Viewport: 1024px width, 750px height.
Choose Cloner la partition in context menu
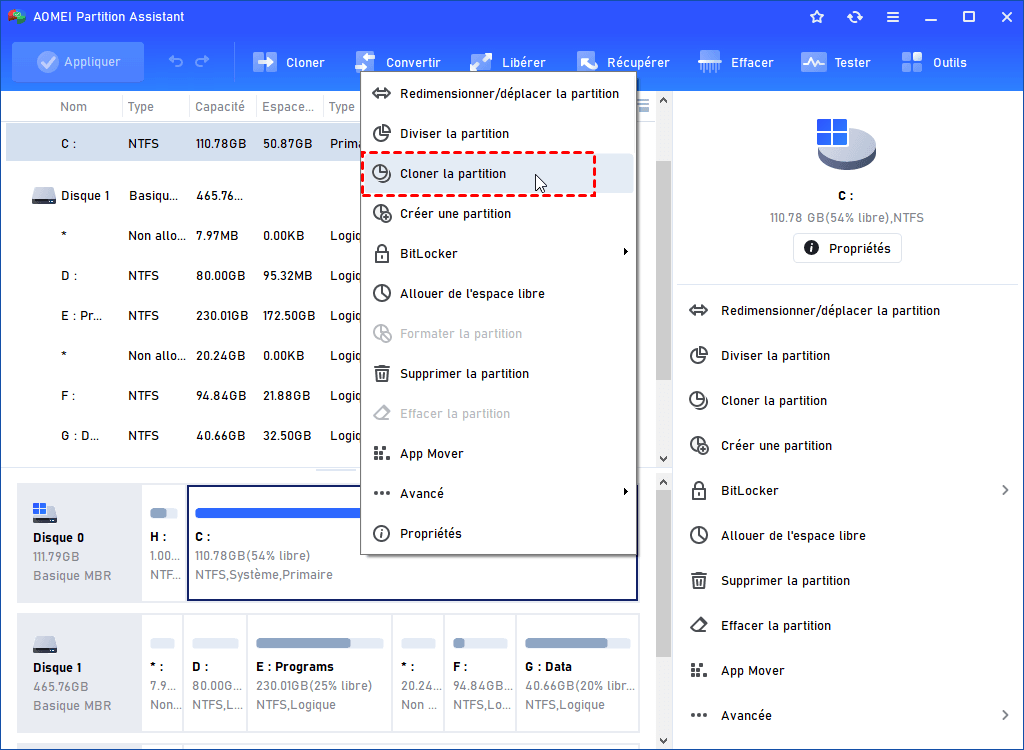pyautogui.click(x=498, y=173)
